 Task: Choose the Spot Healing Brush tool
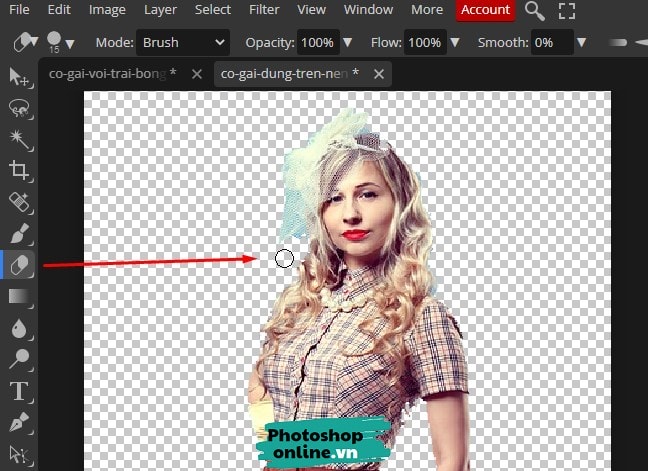pos(19,202)
